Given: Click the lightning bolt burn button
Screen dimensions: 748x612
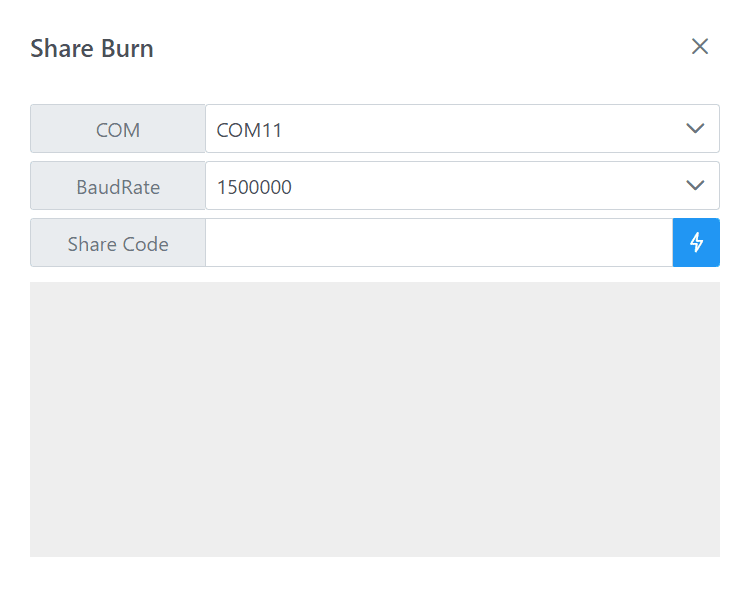Looking at the screenshot, I should tap(696, 242).
